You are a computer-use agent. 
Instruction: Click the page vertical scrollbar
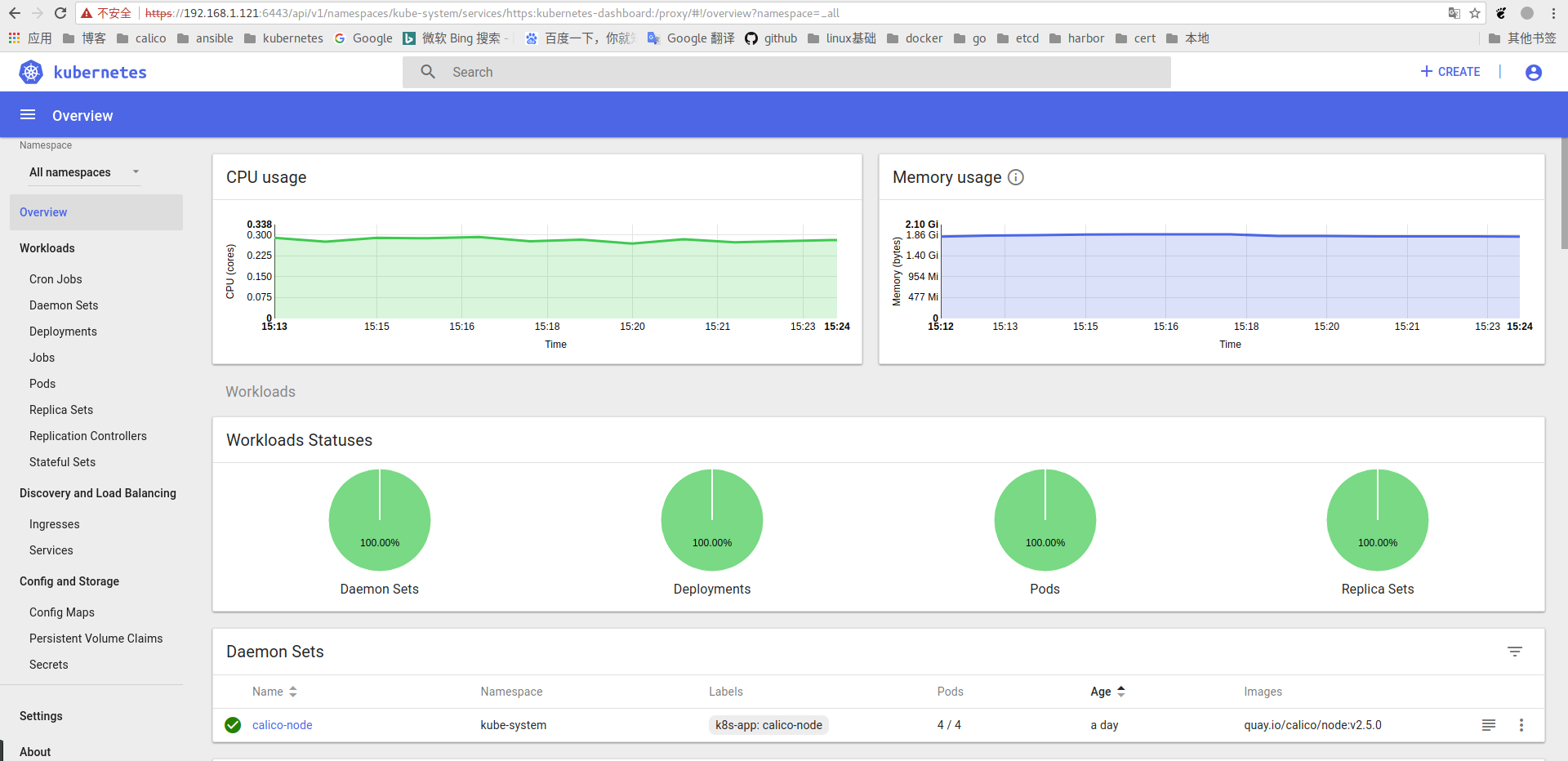click(1564, 193)
